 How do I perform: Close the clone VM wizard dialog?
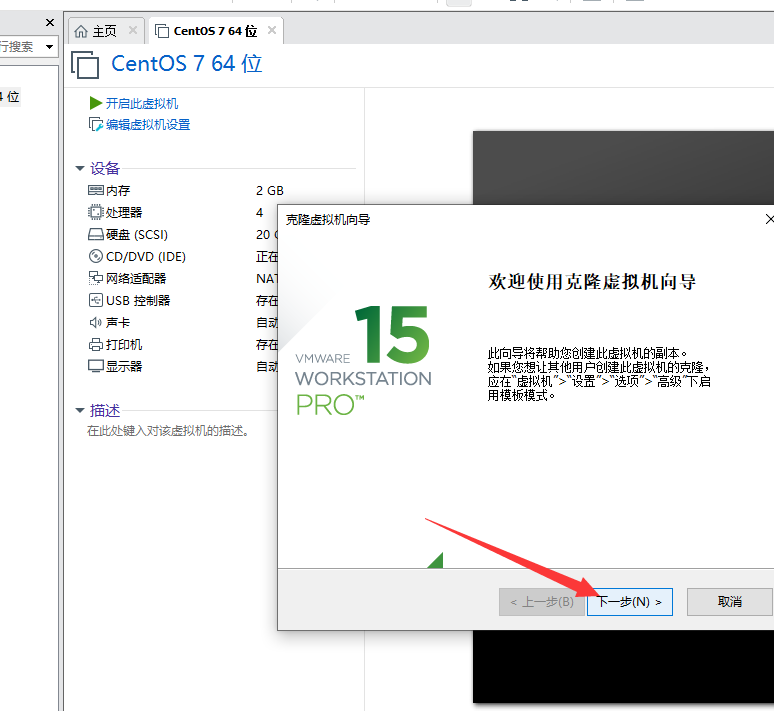point(769,219)
